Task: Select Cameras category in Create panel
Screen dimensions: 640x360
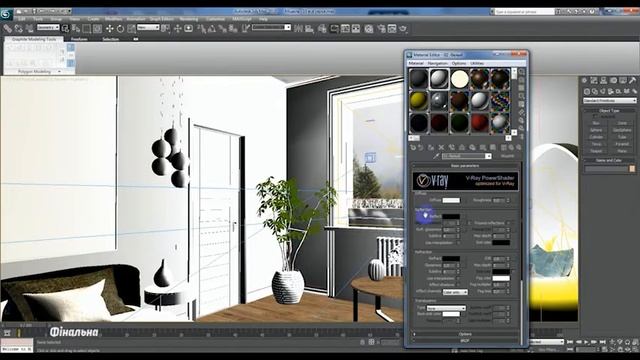Action: point(610,91)
